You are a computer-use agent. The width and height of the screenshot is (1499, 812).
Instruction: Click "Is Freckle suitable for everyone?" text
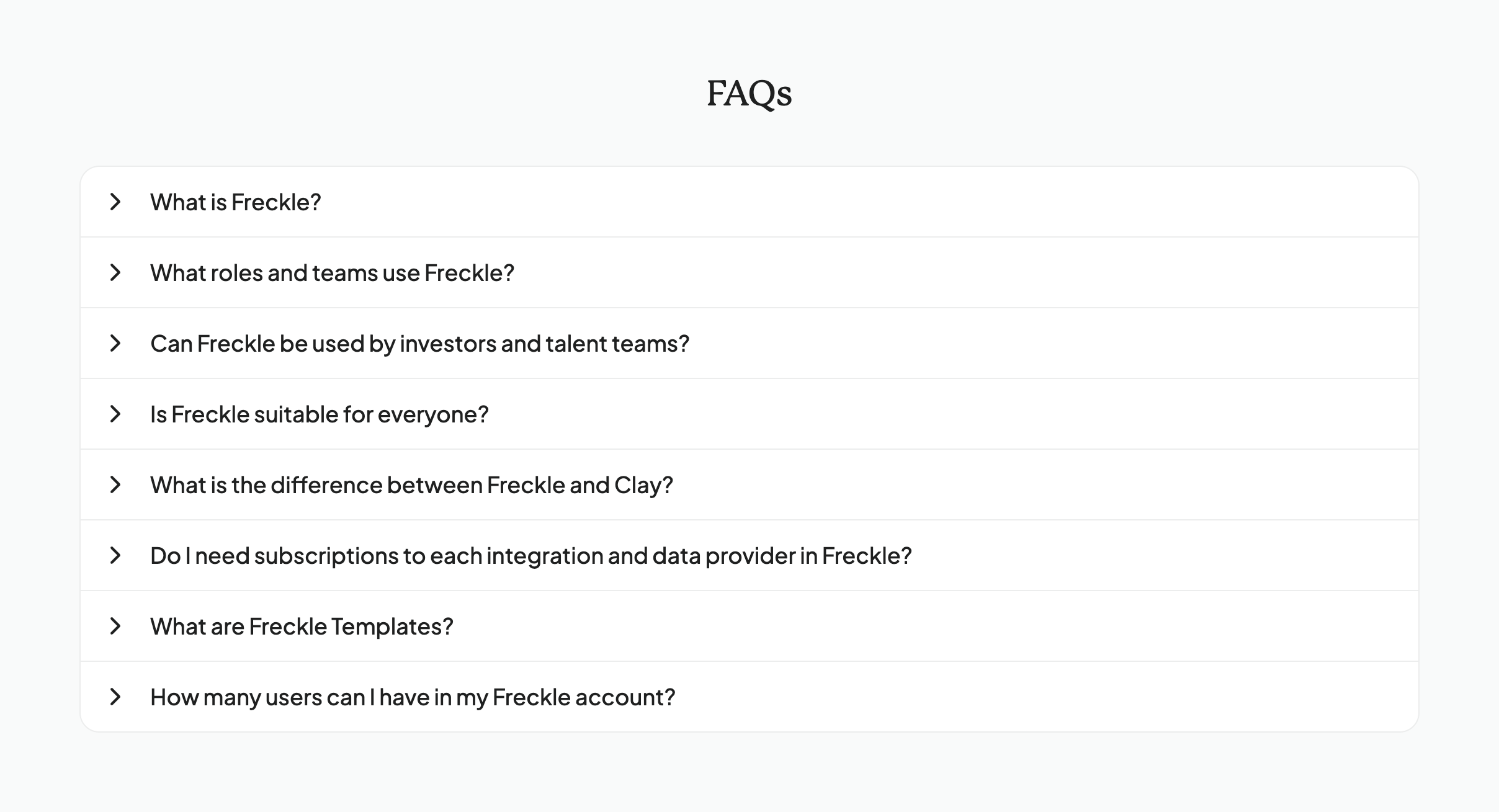tap(319, 414)
